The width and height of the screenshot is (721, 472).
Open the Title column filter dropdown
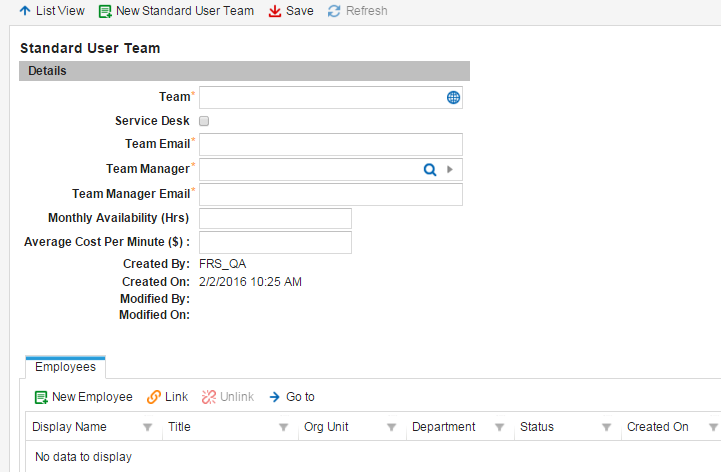click(x=284, y=427)
